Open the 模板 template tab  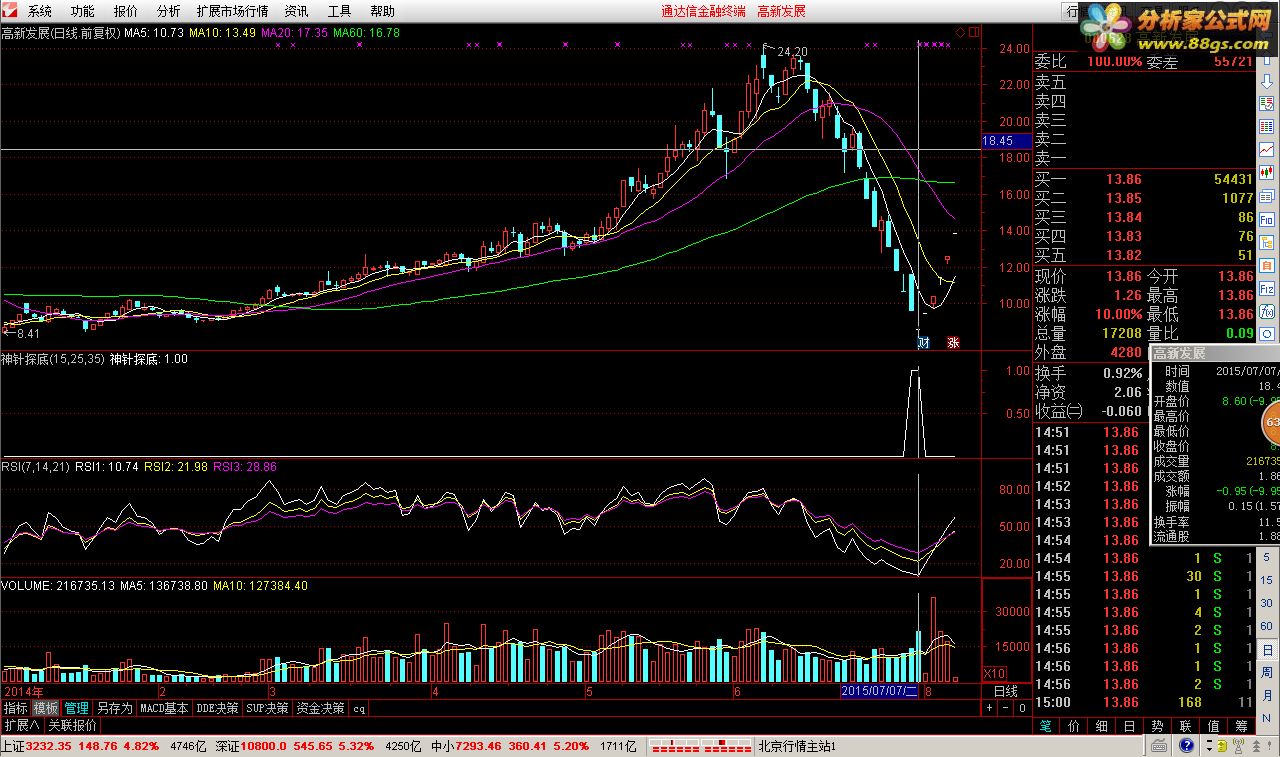pos(46,708)
